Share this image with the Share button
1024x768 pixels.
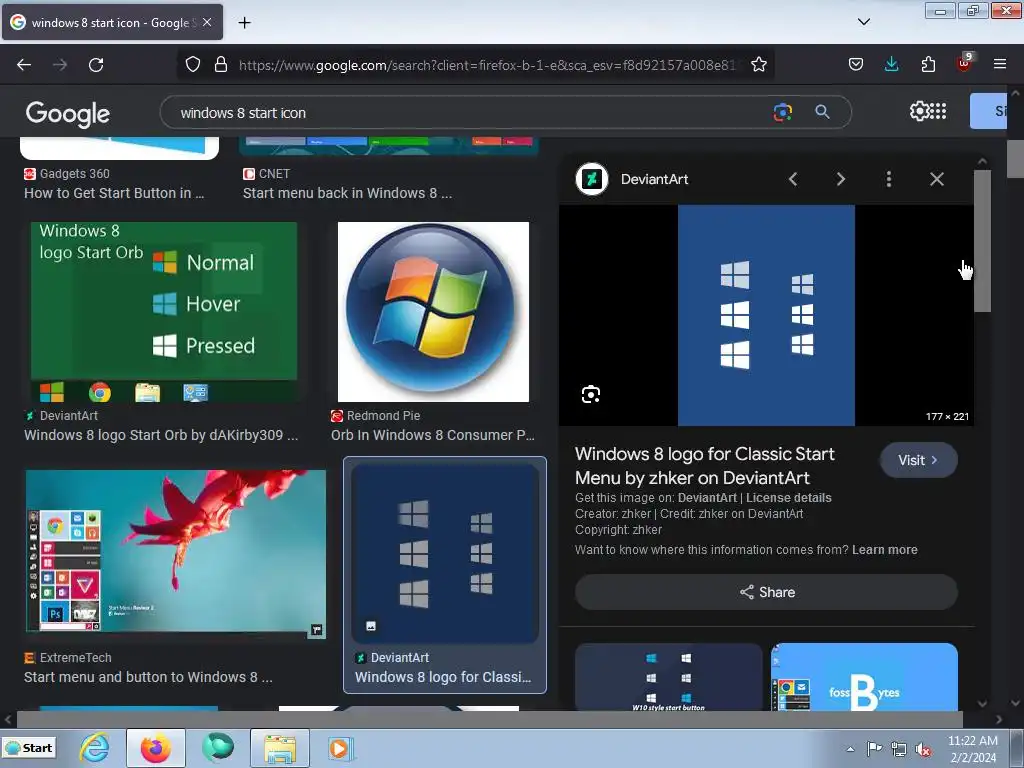[766, 592]
